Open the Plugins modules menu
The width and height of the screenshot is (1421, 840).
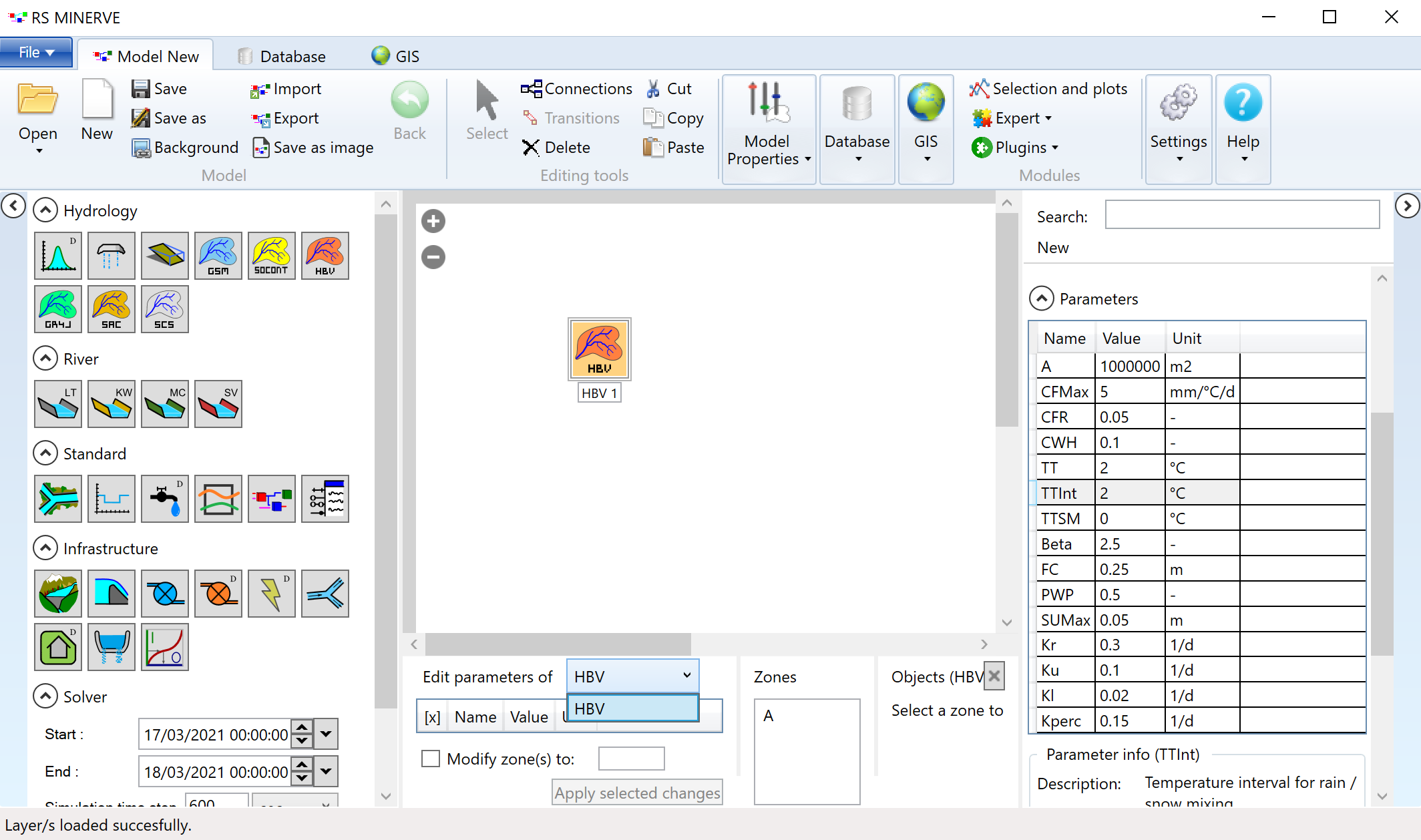click(1015, 148)
